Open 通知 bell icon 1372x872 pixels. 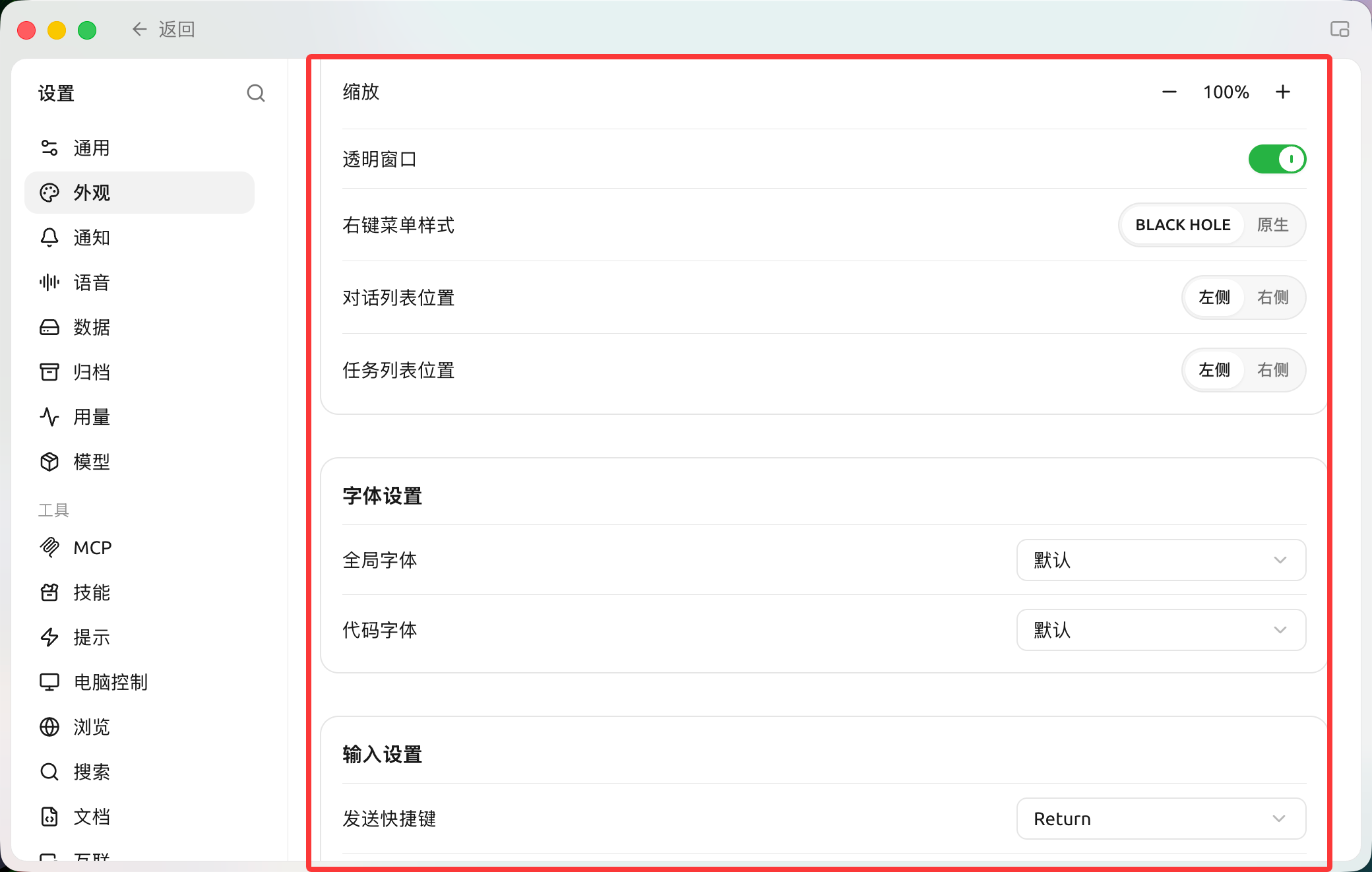pos(49,237)
